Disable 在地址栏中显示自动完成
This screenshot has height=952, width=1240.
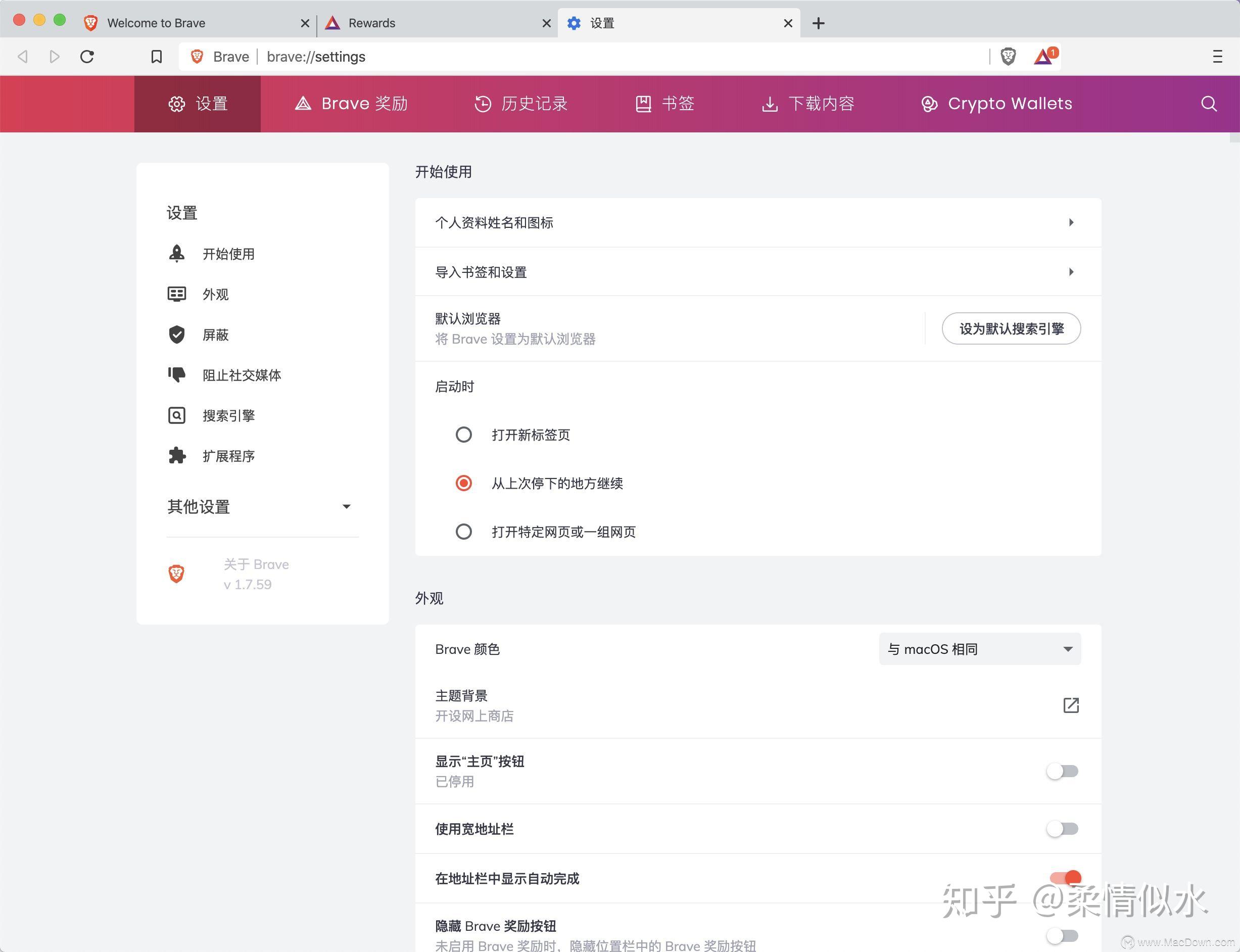pyautogui.click(x=1063, y=878)
